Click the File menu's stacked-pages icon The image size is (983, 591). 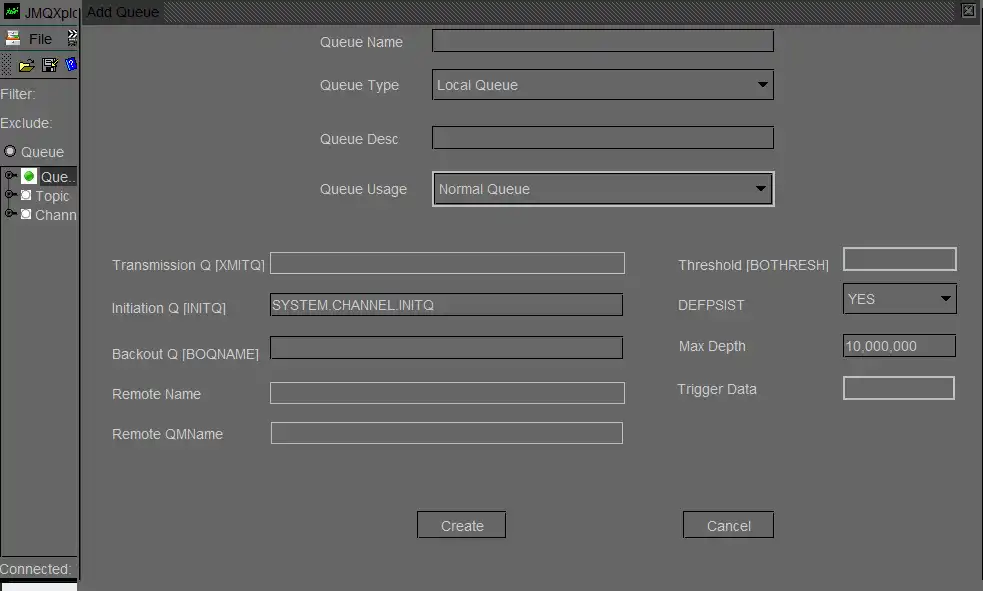coord(13,38)
